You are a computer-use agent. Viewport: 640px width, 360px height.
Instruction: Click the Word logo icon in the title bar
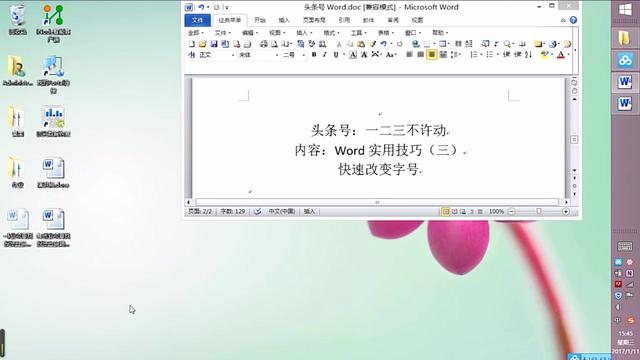189,7
